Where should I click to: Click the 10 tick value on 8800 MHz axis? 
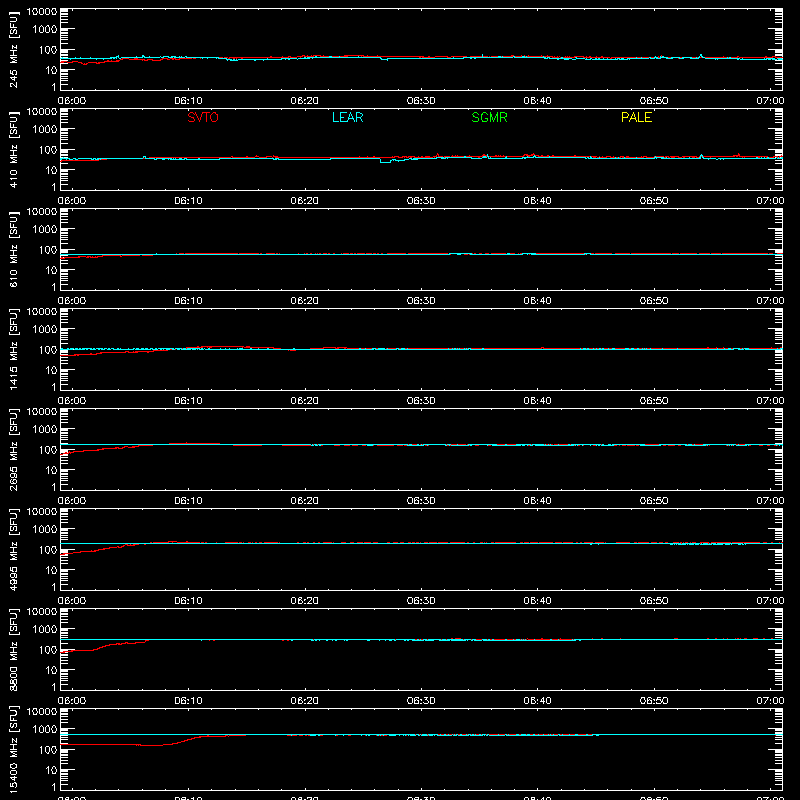click(51, 670)
